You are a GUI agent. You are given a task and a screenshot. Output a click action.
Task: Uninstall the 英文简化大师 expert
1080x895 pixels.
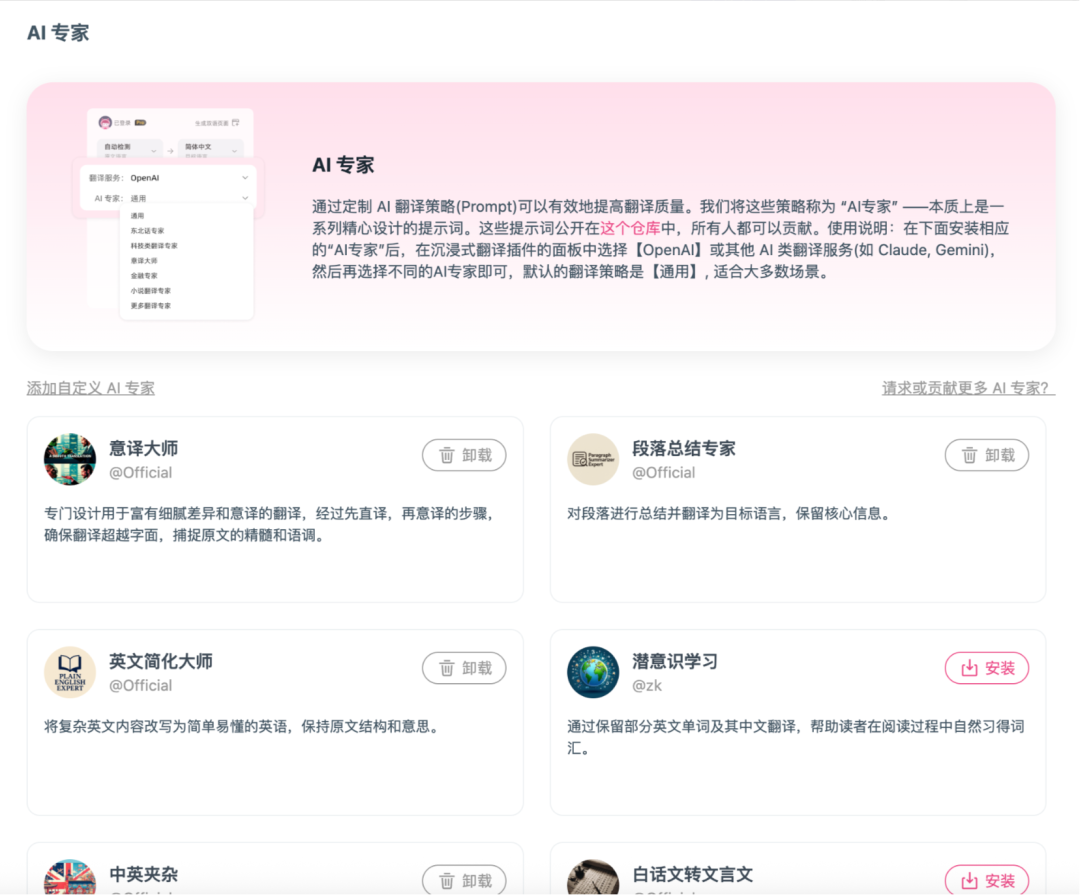[x=464, y=668]
